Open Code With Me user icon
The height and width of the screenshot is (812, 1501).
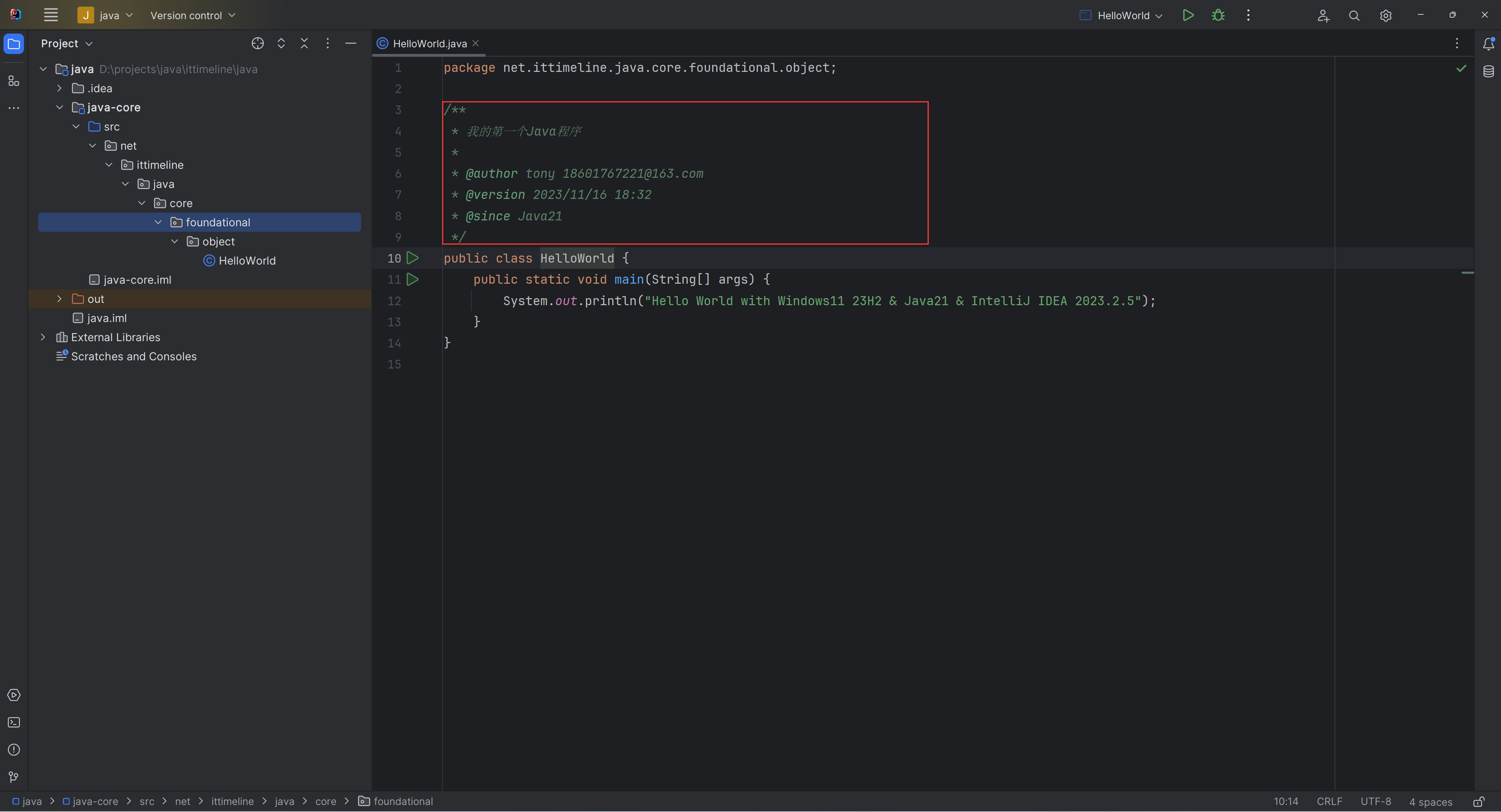[x=1323, y=16]
